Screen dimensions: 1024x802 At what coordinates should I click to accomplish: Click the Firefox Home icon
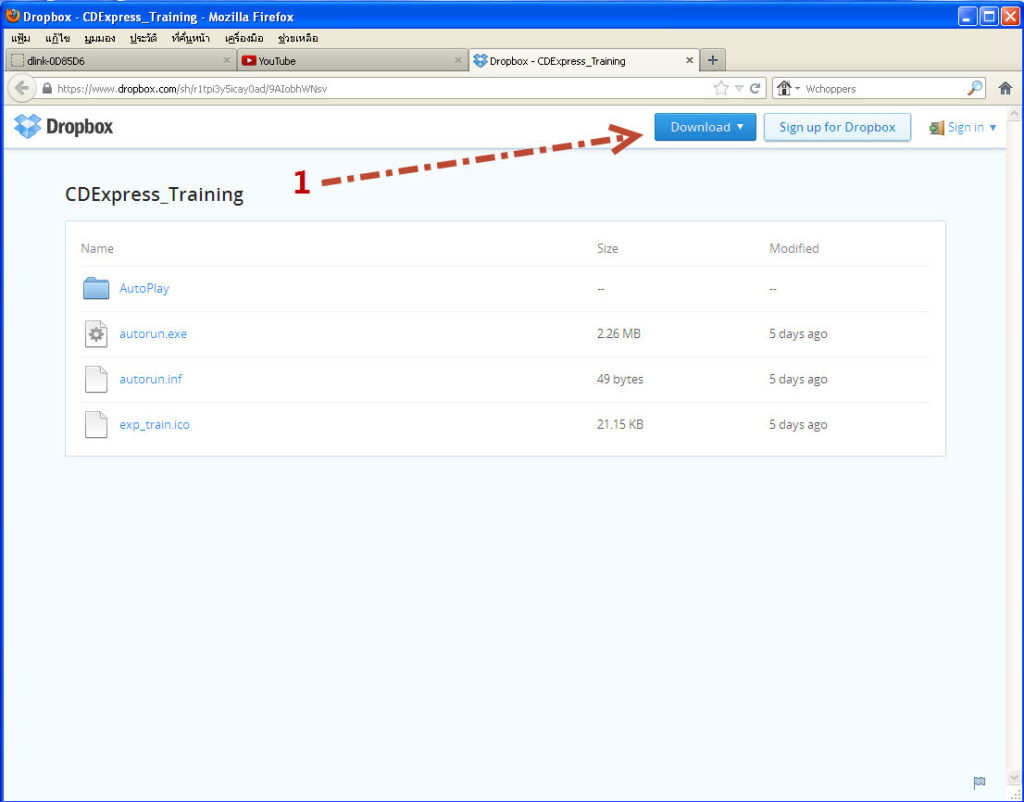pos(1005,88)
